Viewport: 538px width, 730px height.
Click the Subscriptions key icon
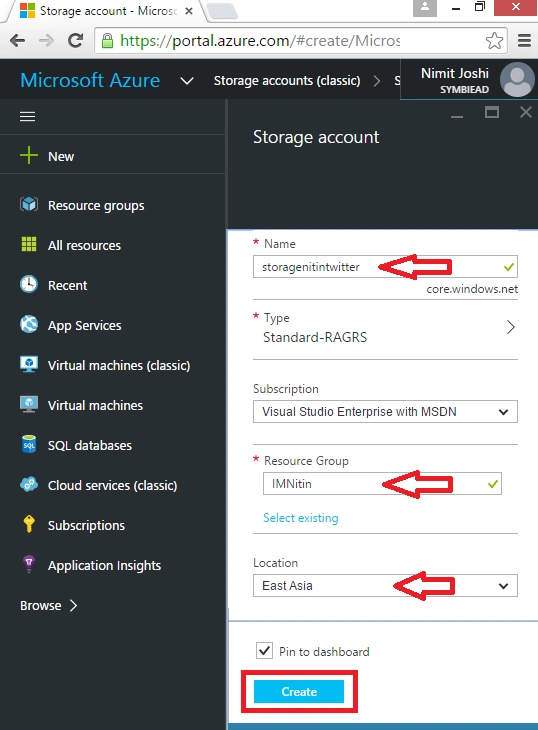click(x=29, y=524)
